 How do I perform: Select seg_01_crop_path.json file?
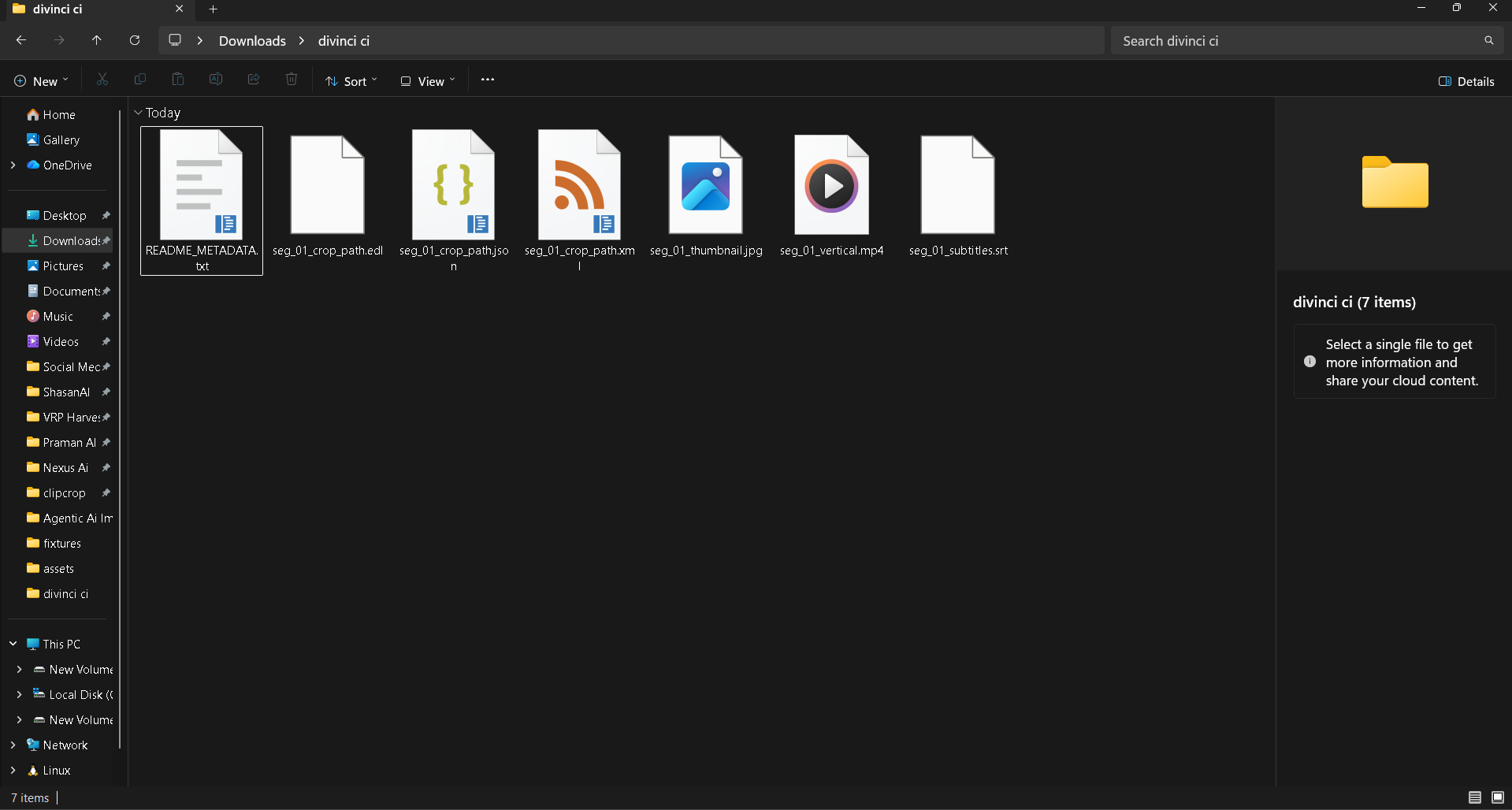[453, 201]
